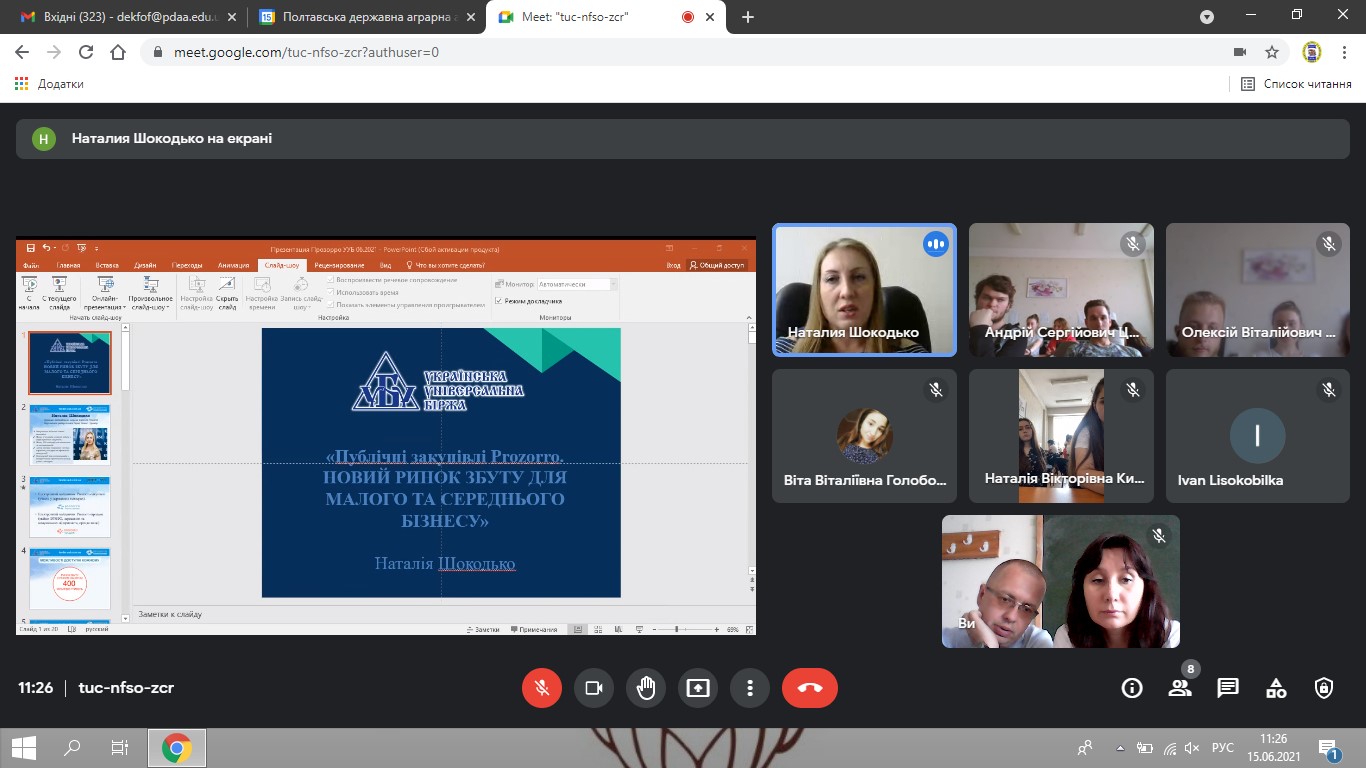Toggle 'Примечания' comments in status bar
This screenshot has height=768, width=1366.
pyautogui.click(x=534, y=630)
